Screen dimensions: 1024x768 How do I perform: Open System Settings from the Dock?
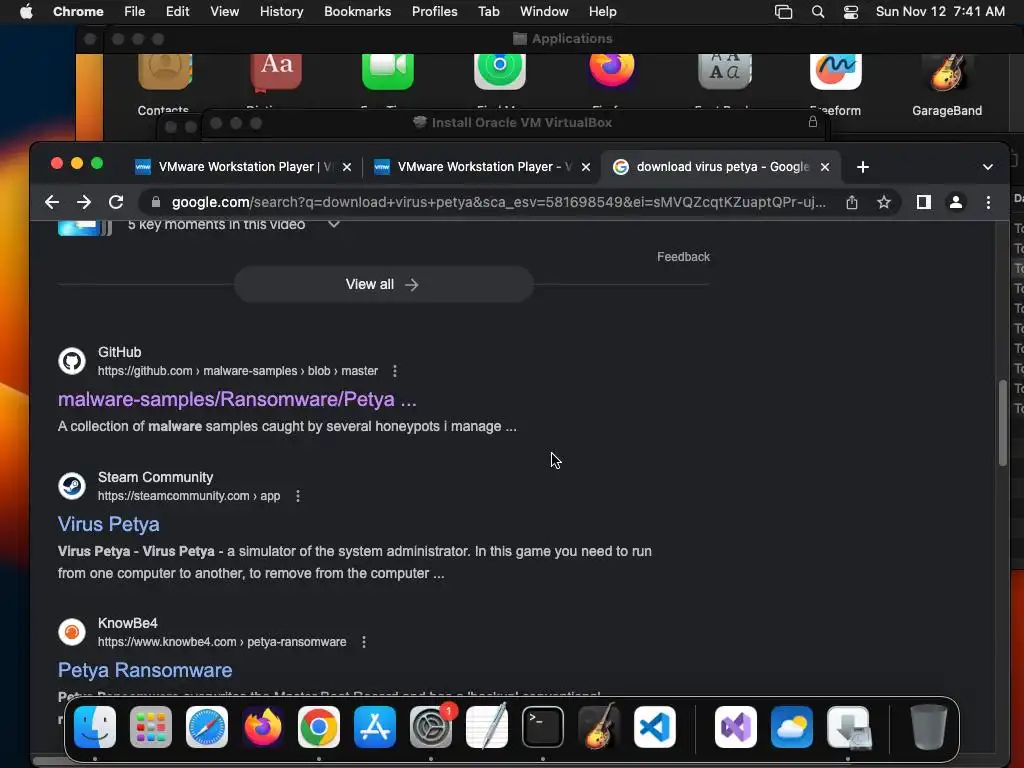tap(431, 727)
